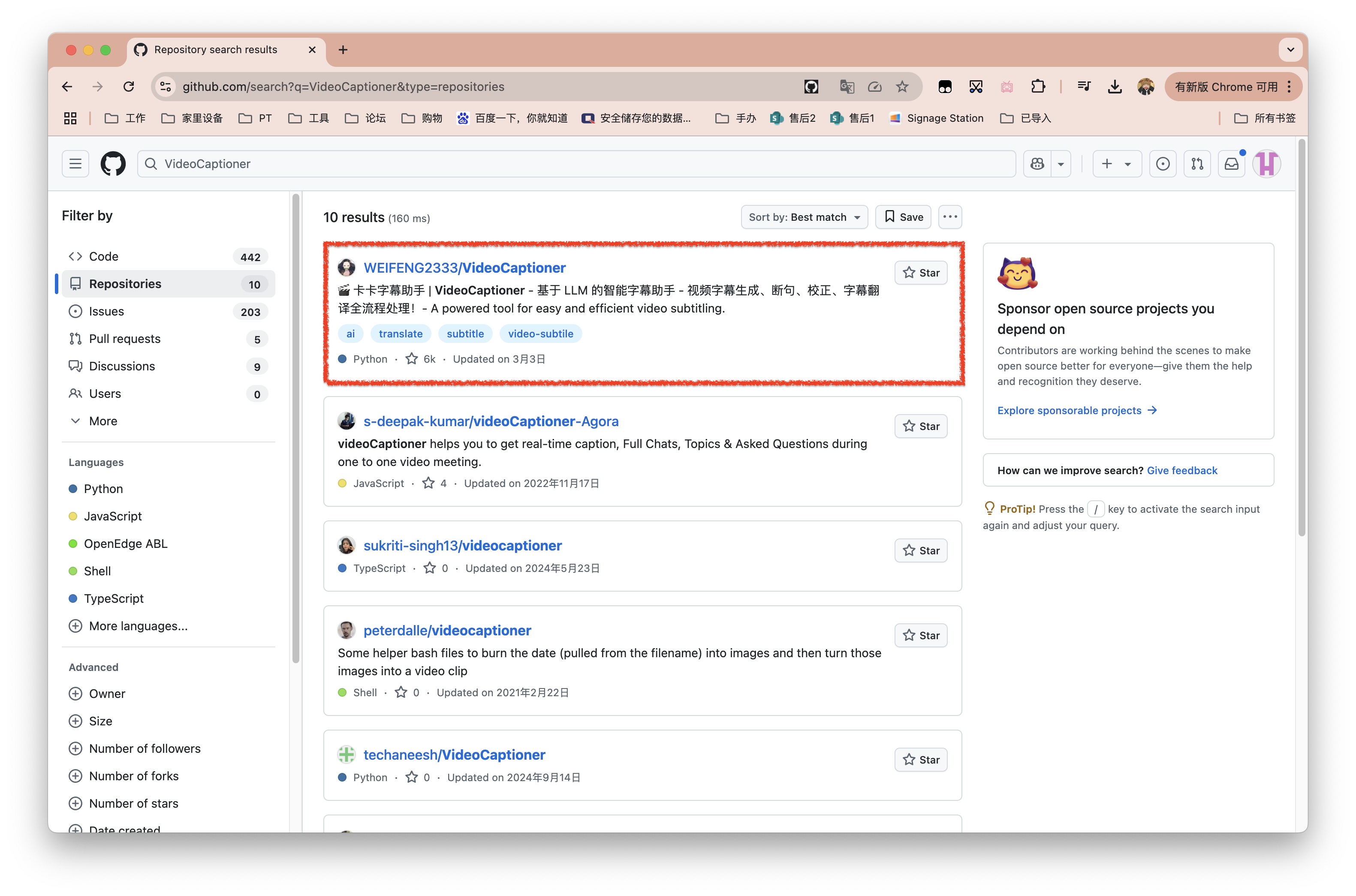Open WEIFENG2333 owner avatar
The width and height of the screenshot is (1356, 896).
[346, 268]
